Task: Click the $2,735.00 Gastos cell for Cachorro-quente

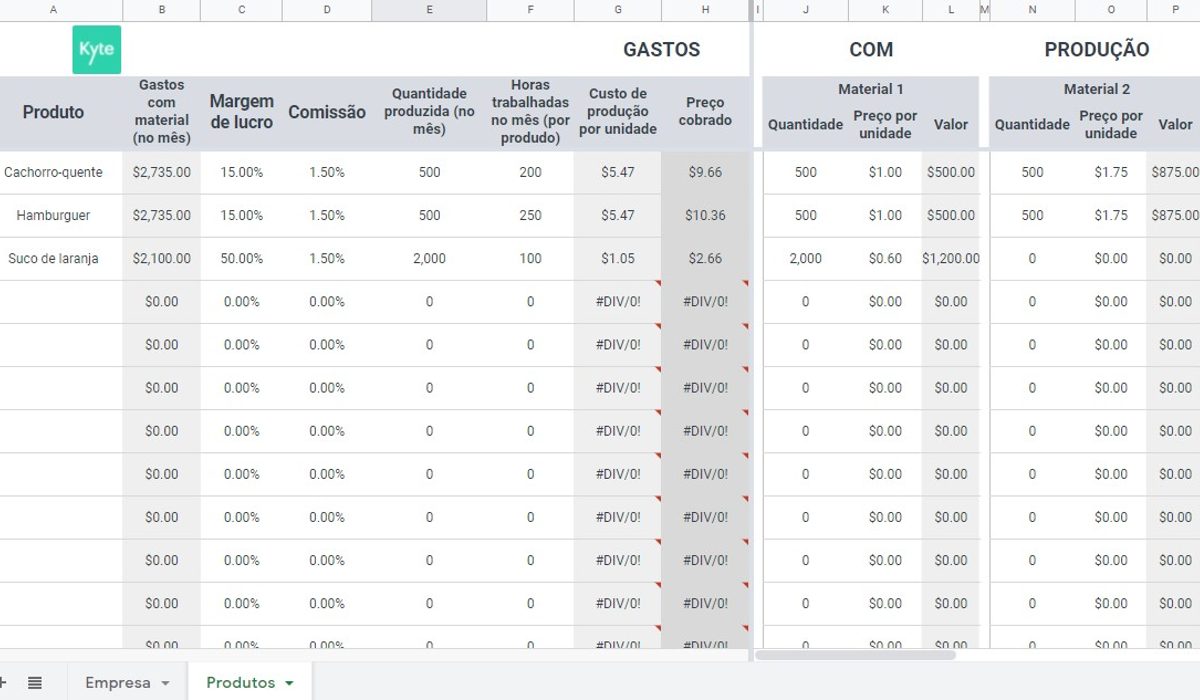Action: coord(161,172)
